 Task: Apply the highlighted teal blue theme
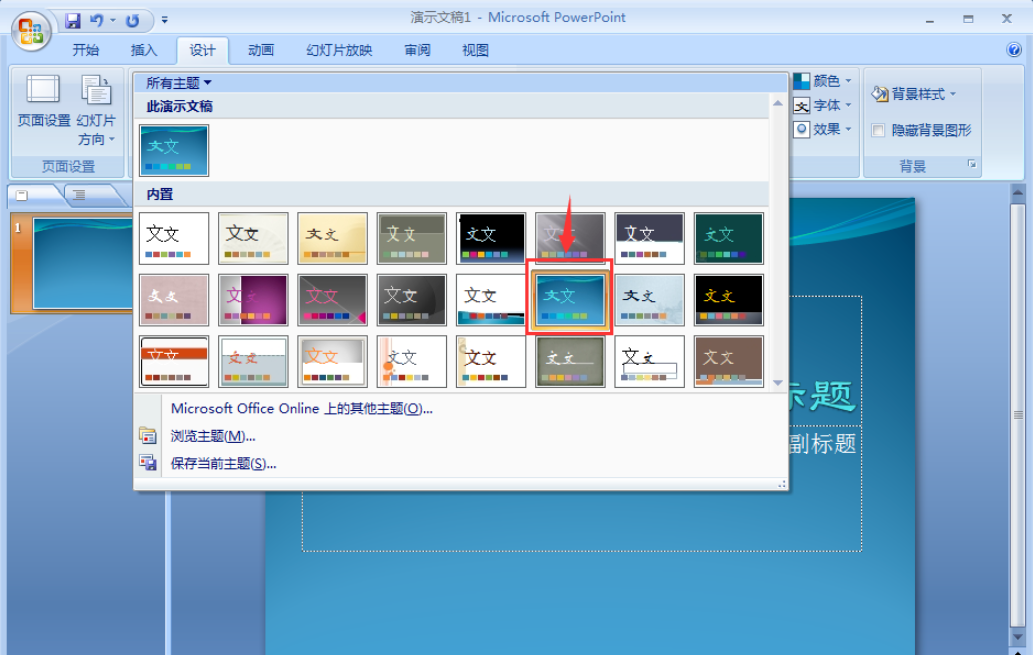pyautogui.click(x=570, y=300)
